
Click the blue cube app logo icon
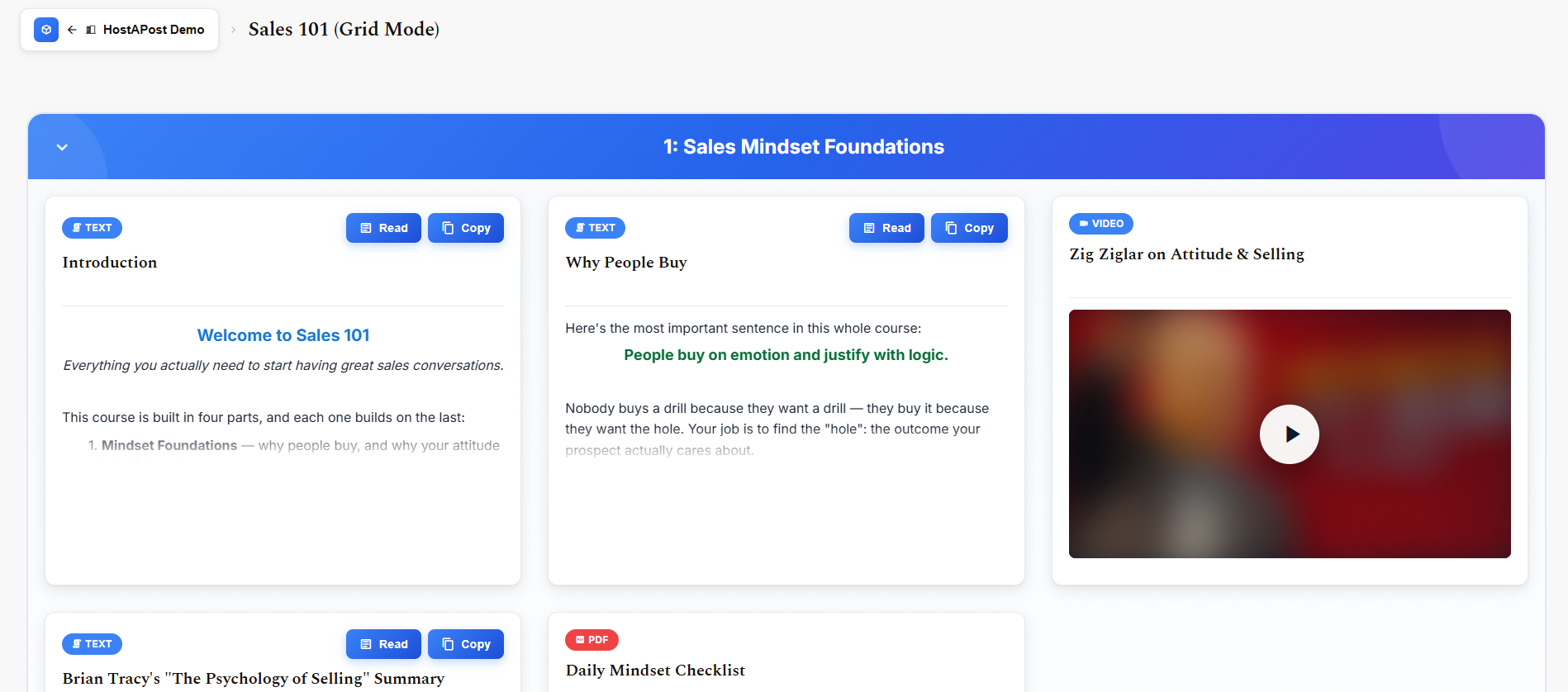click(x=46, y=30)
